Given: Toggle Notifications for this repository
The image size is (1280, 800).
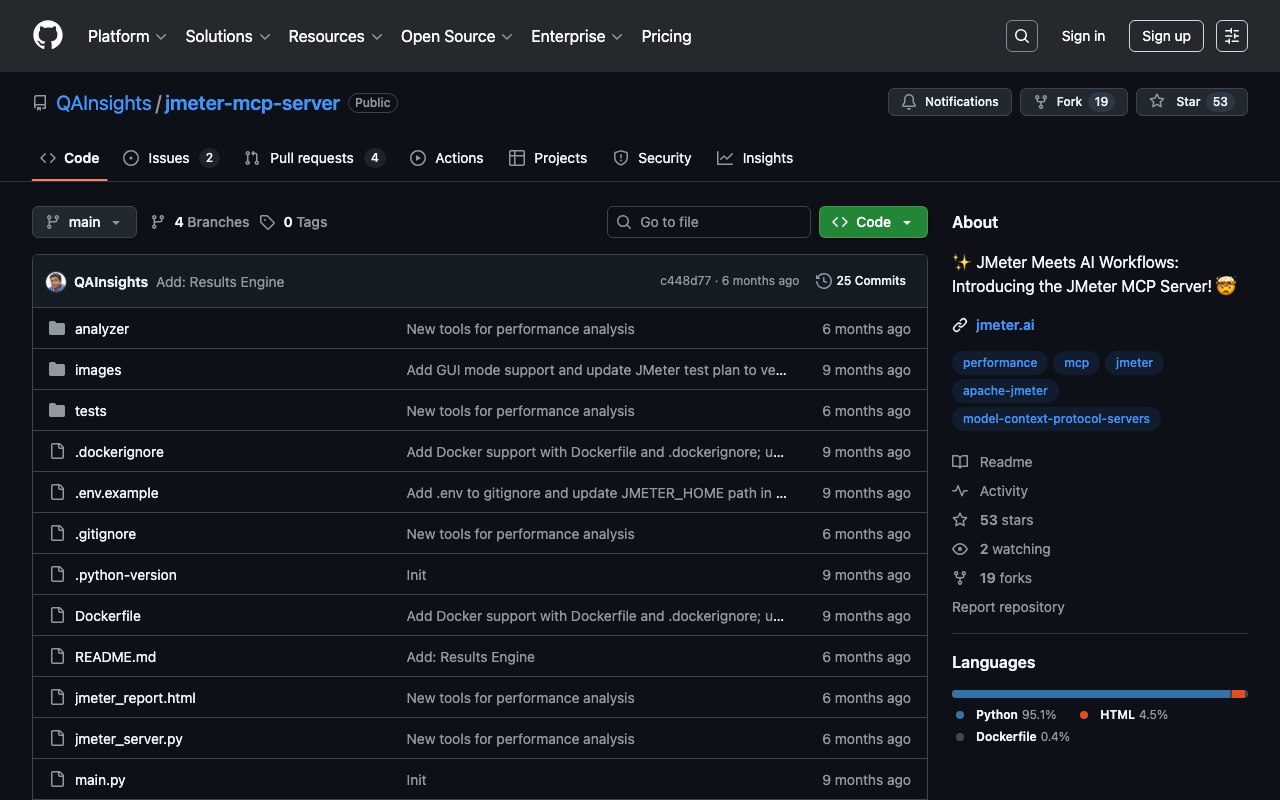Looking at the screenshot, I should pos(950,102).
